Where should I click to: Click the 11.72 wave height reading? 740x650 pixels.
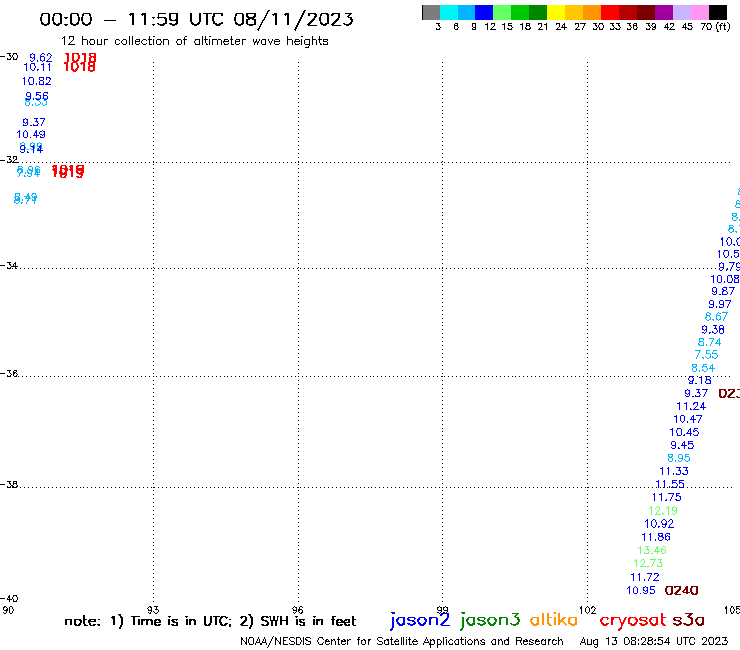tap(645, 577)
